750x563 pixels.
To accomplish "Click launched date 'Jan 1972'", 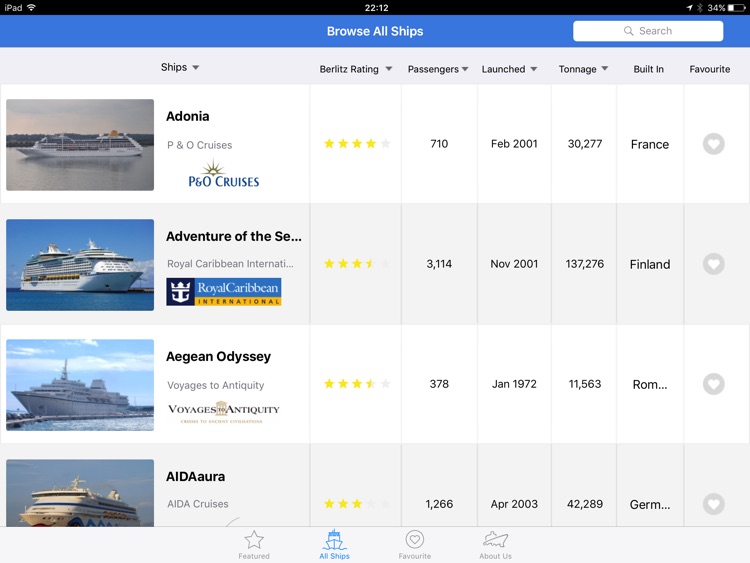I will (x=514, y=384).
